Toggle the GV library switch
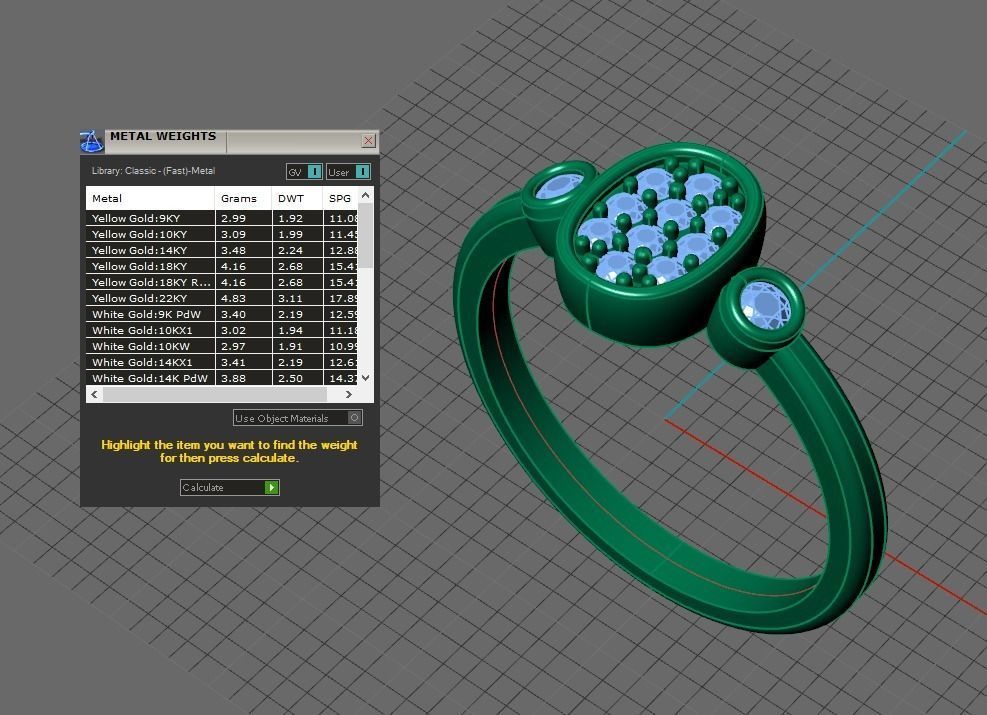Viewport: 987px width, 715px height. click(x=304, y=172)
